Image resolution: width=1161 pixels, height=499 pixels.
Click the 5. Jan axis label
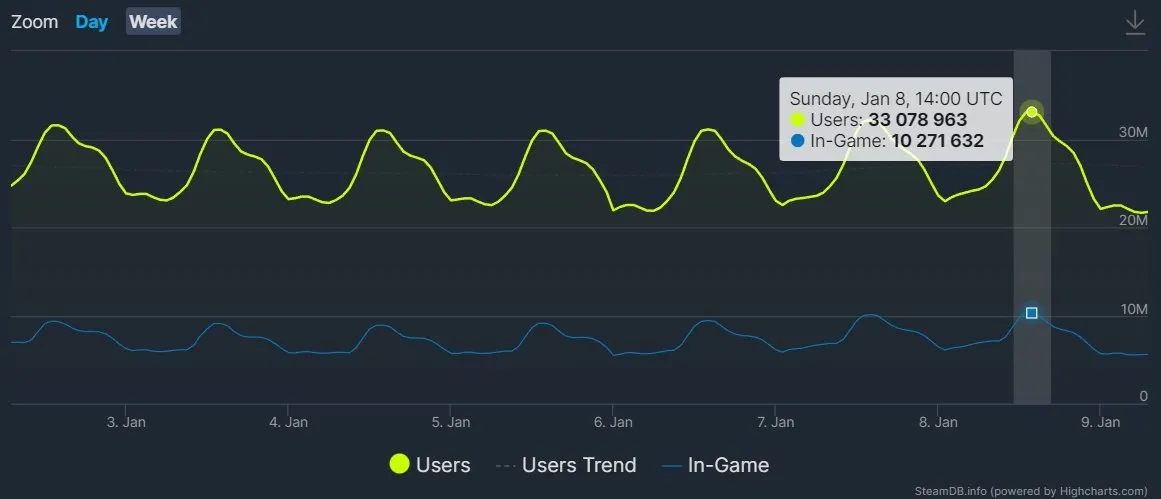[451, 422]
